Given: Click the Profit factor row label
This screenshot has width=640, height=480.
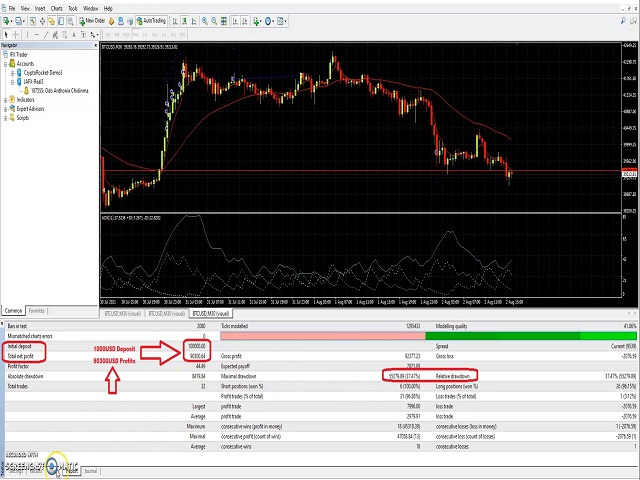Looking at the screenshot, I should 19,366.
